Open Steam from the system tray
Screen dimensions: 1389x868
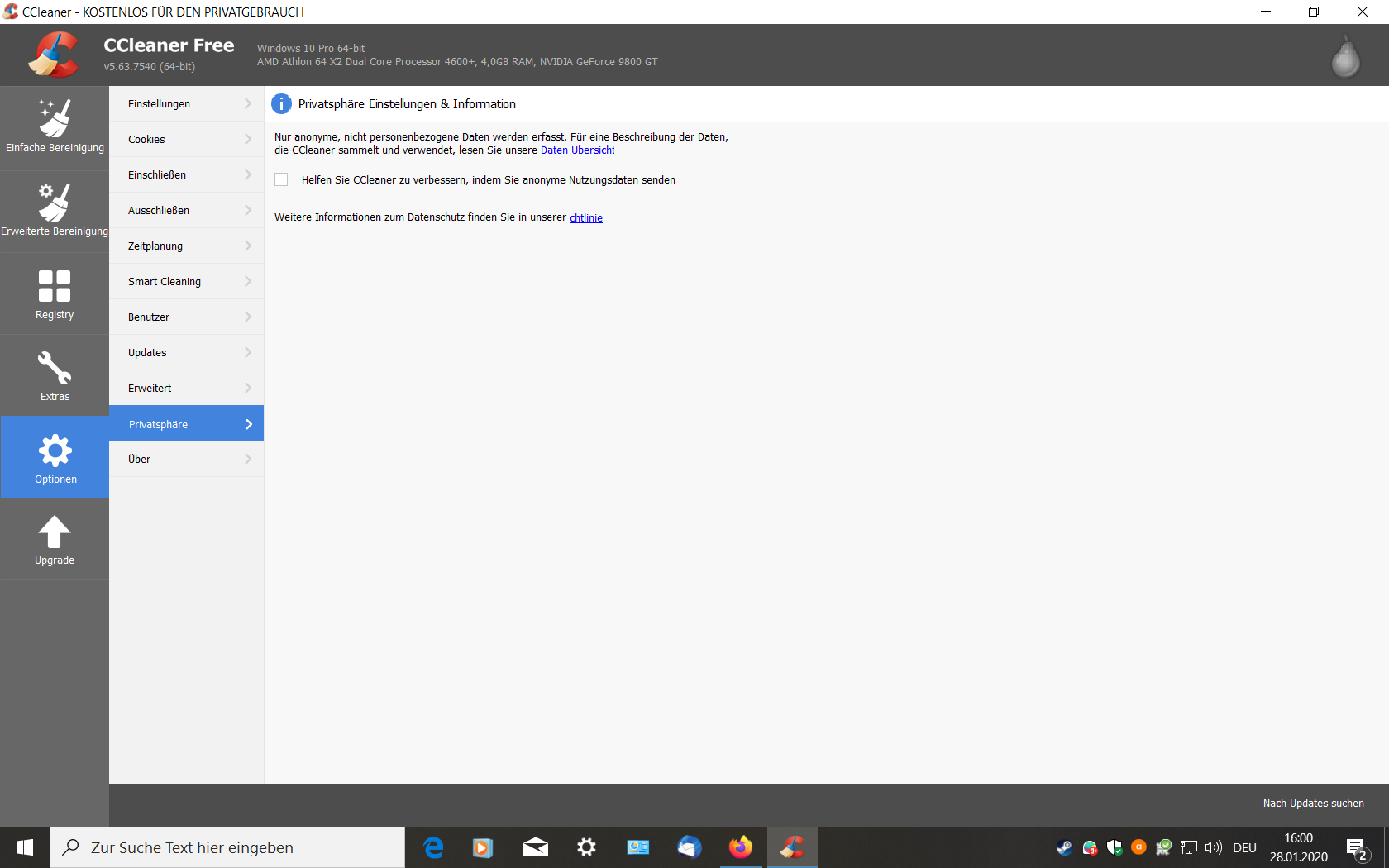coord(1064,847)
